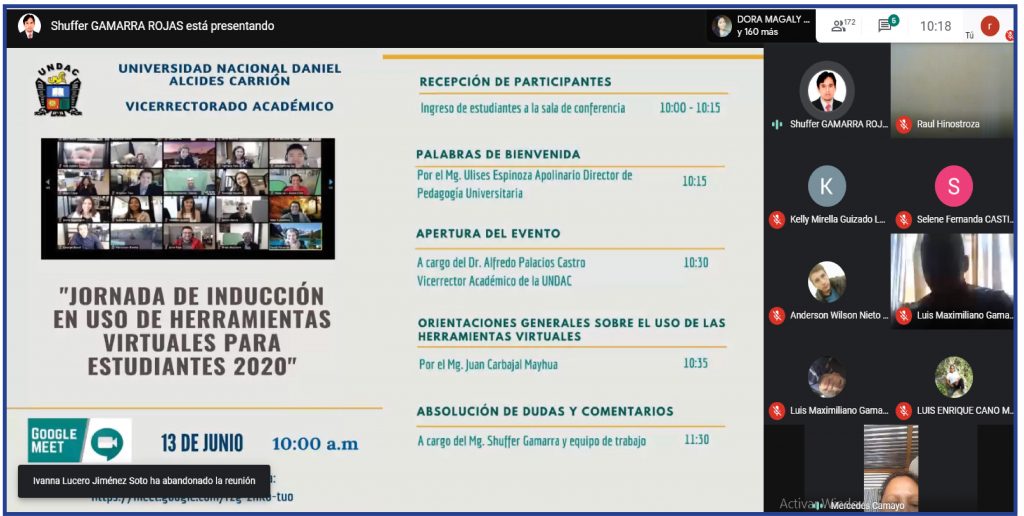Click muted mic icon beside Selene Fernanda
The width and height of the screenshot is (1024, 516).
click(904, 219)
